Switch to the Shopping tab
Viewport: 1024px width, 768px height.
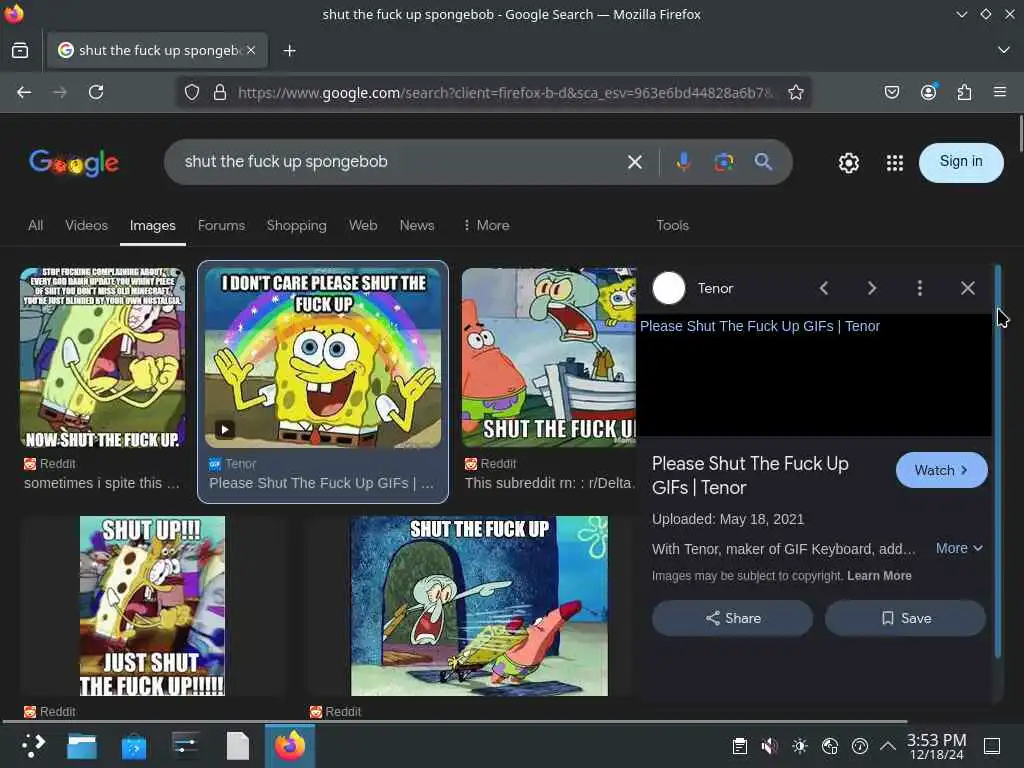(296, 225)
